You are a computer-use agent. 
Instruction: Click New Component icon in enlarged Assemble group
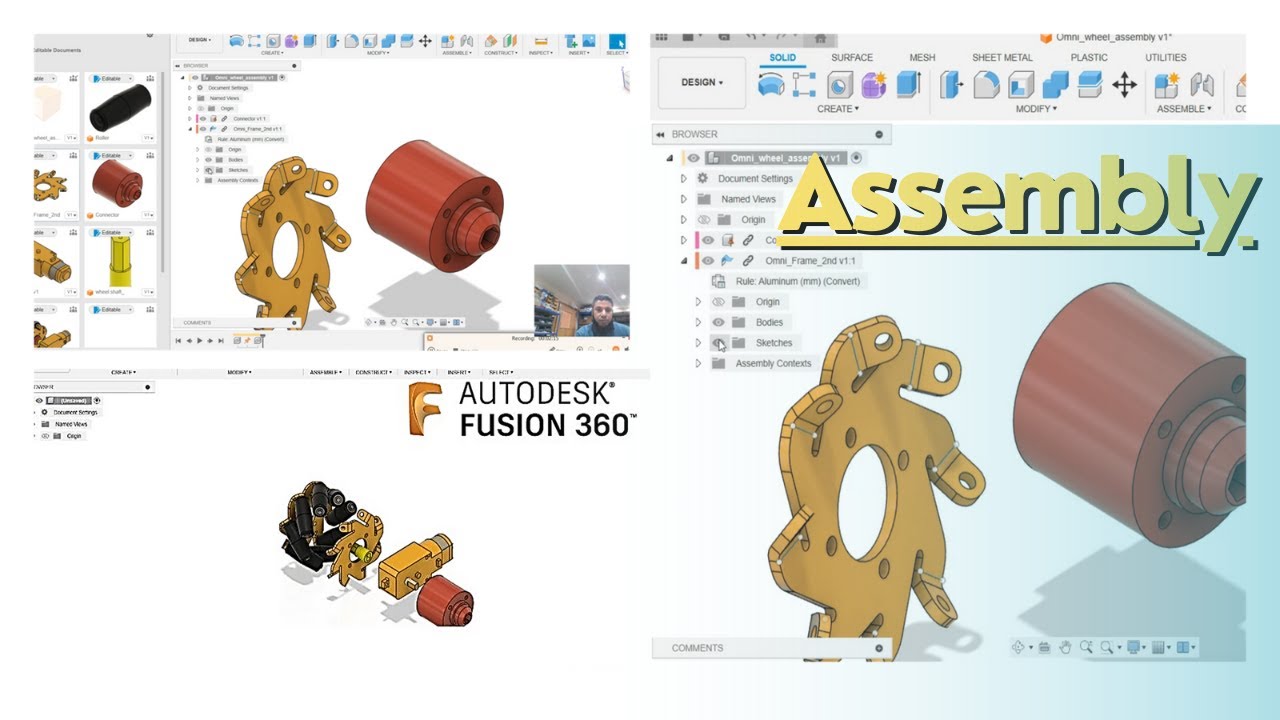tap(1167, 85)
